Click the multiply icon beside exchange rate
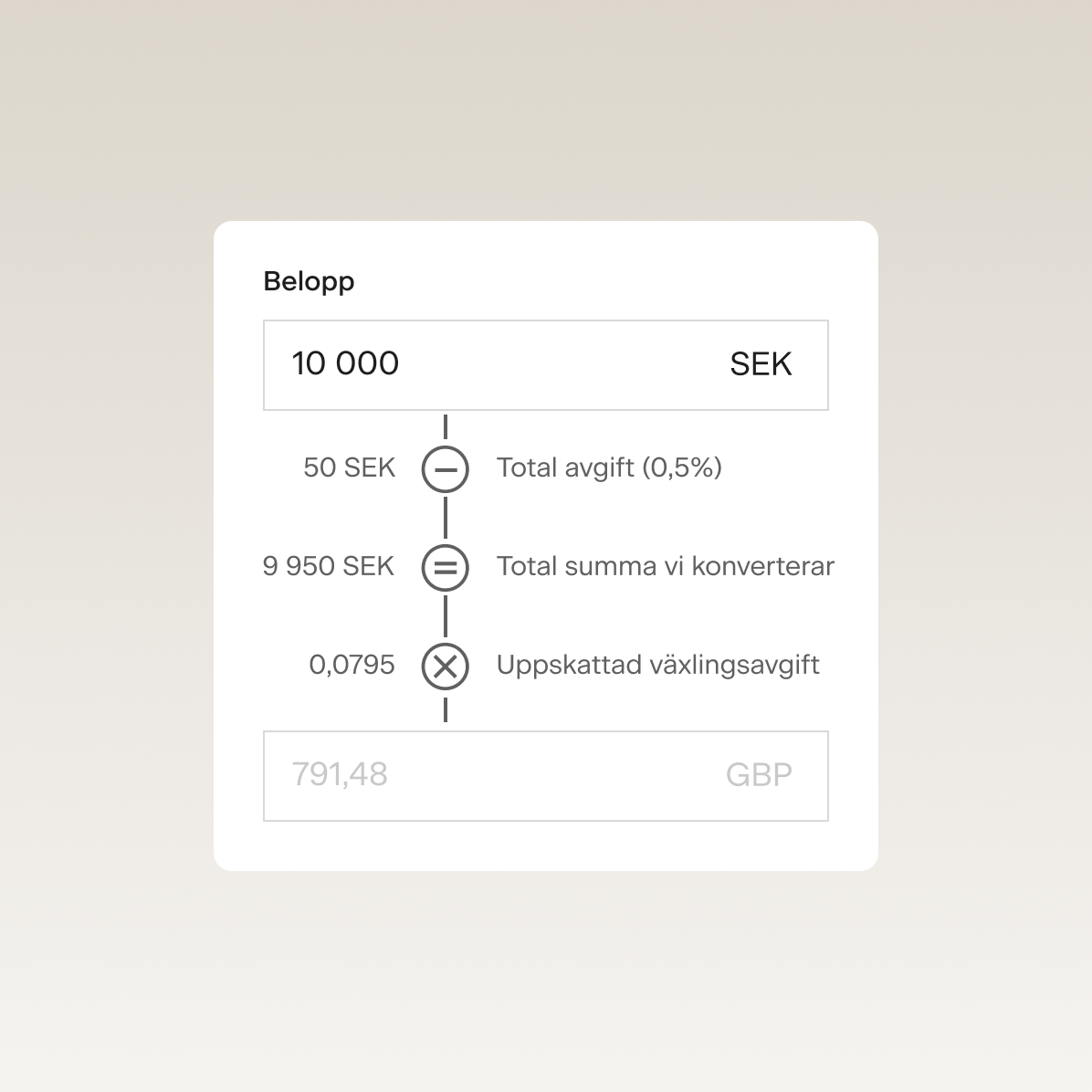Screen dimensions: 1092x1092 pyautogui.click(x=446, y=666)
